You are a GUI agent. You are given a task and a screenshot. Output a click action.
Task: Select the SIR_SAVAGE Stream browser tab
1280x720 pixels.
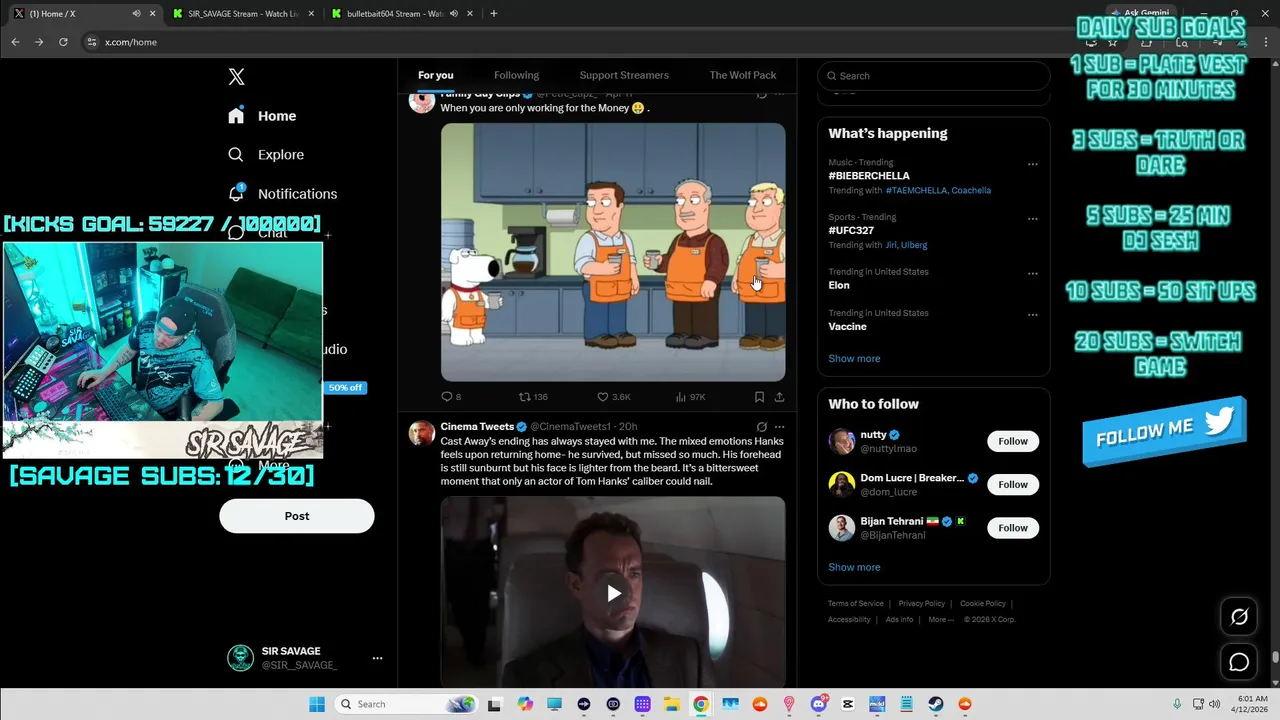click(x=242, y=14)
